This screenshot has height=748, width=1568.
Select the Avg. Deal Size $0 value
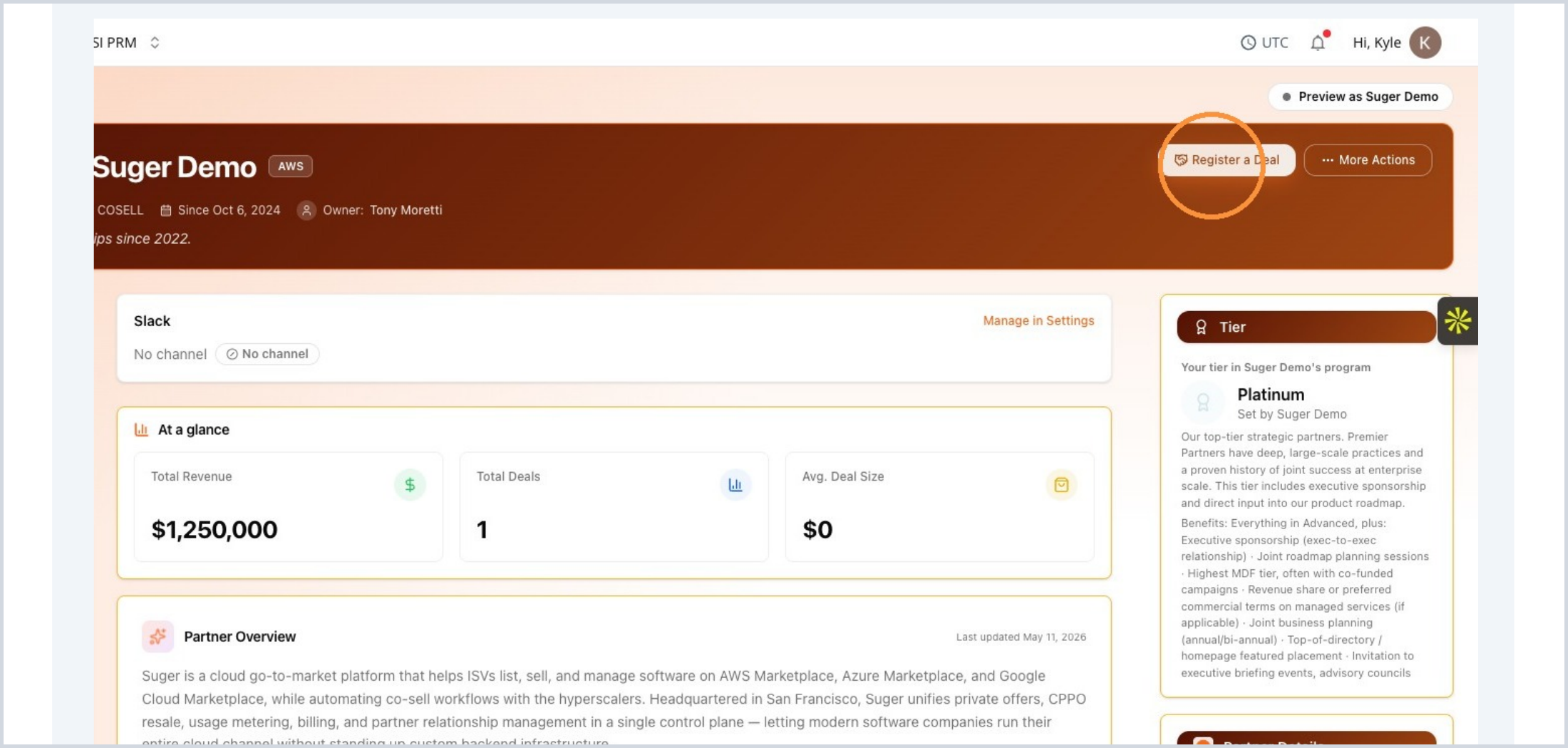click(x=818, y=529)
